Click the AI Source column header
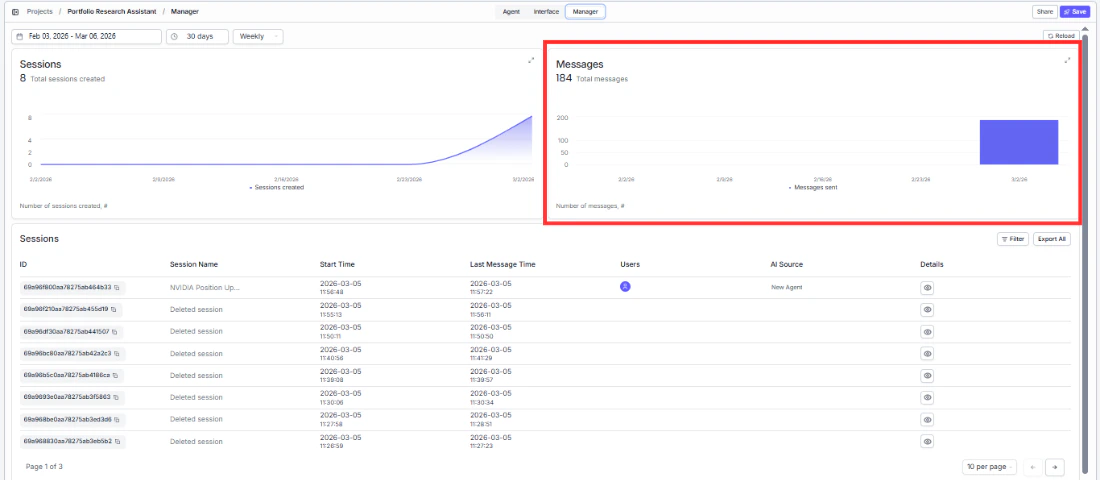Screen dimensions: 1100x480 786,265
